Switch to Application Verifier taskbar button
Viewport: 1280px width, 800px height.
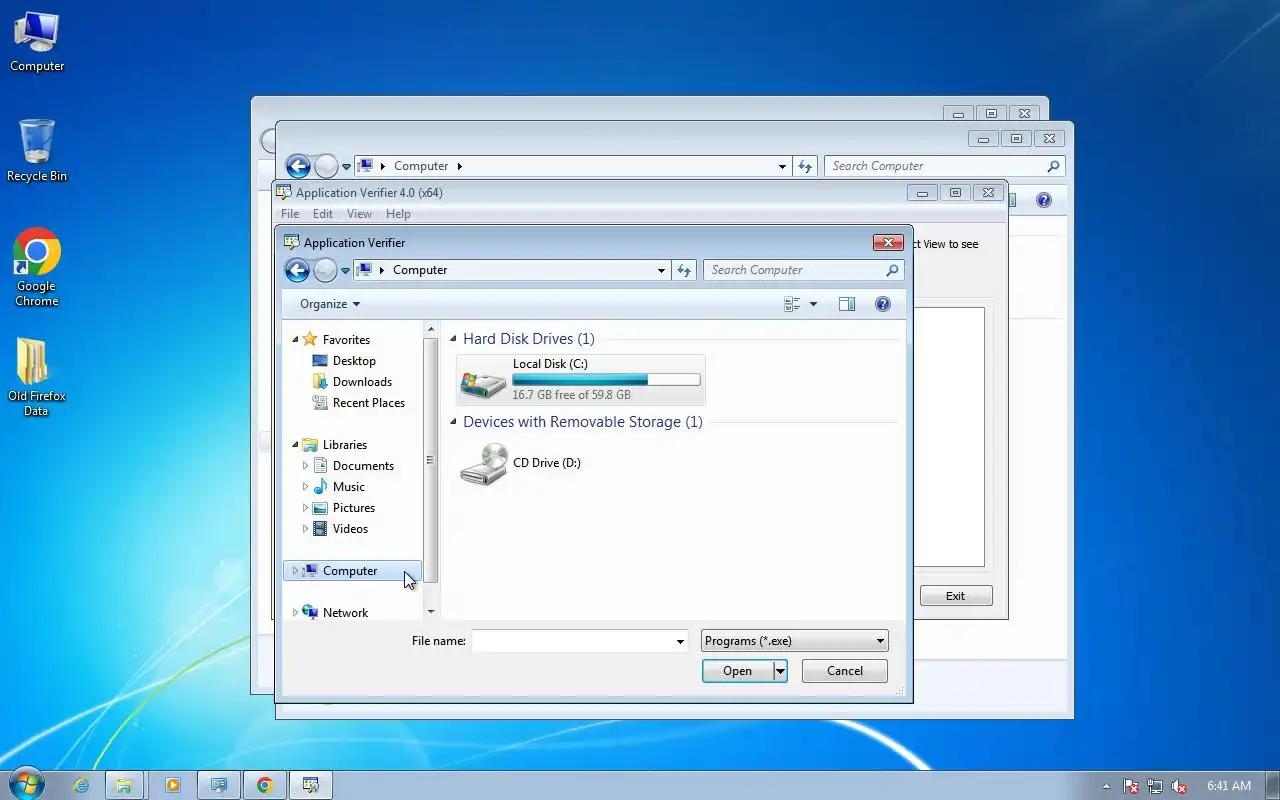coord(311,786)
